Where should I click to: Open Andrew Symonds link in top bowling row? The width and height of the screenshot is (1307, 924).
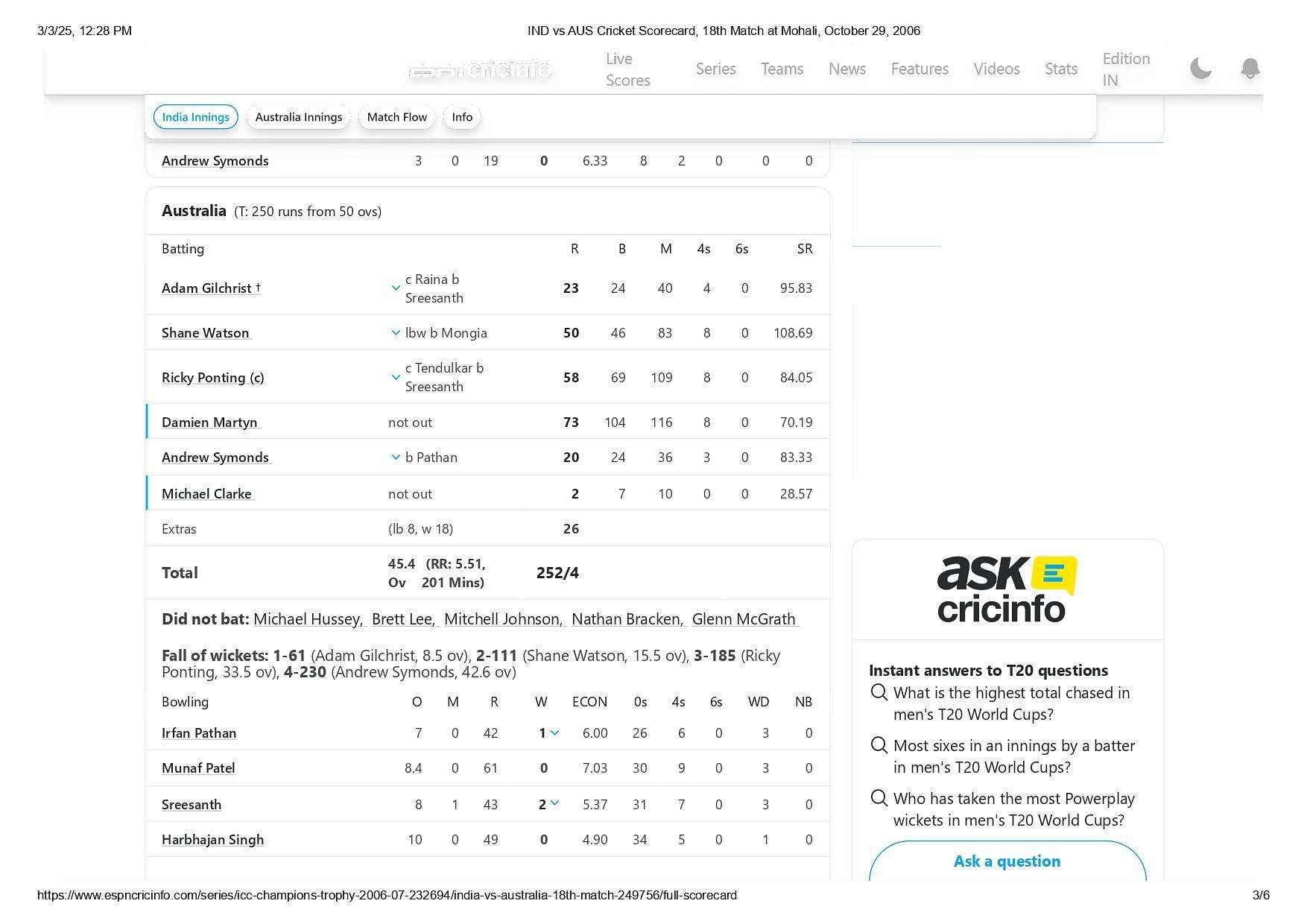[x=215, y=160]
